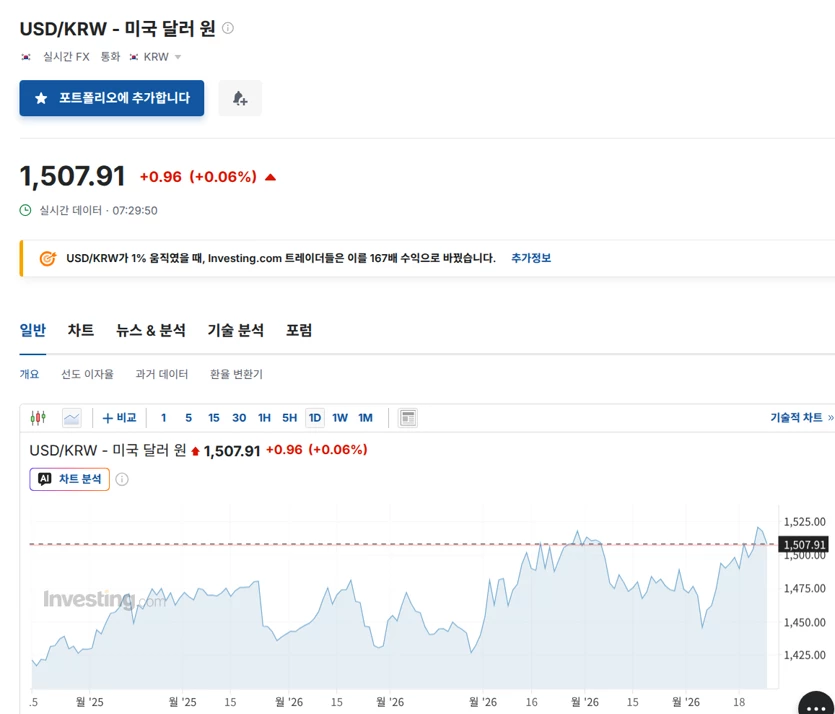Create an alert with the bell icon

pyautogui.click(x=240, y=98)
